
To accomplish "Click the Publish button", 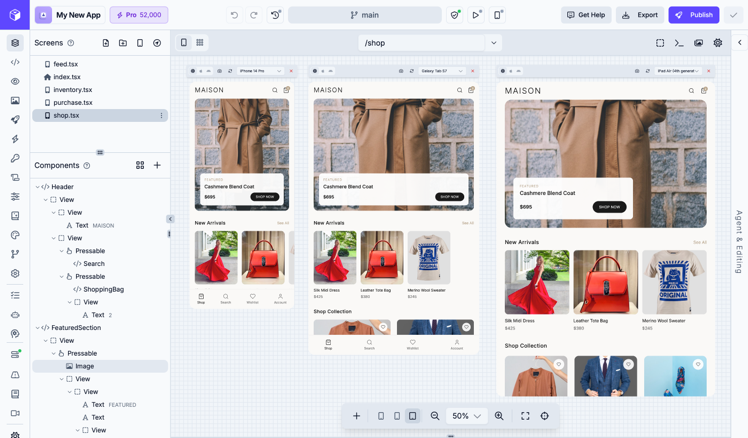I will click(694, 15).
